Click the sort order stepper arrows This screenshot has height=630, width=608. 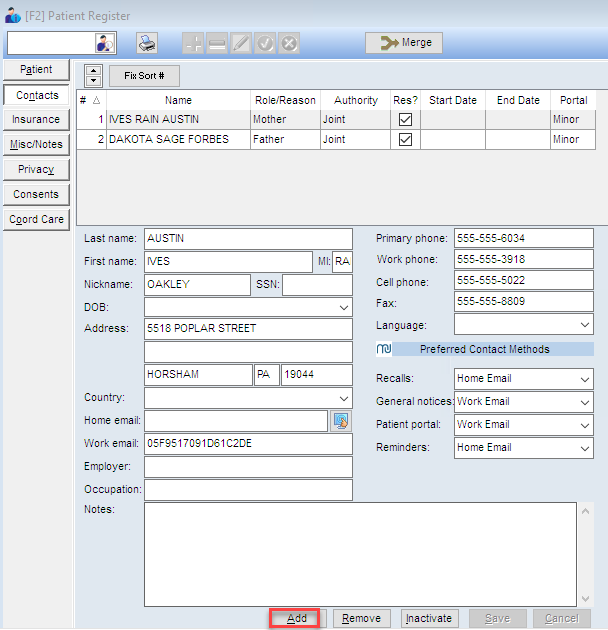93,76
